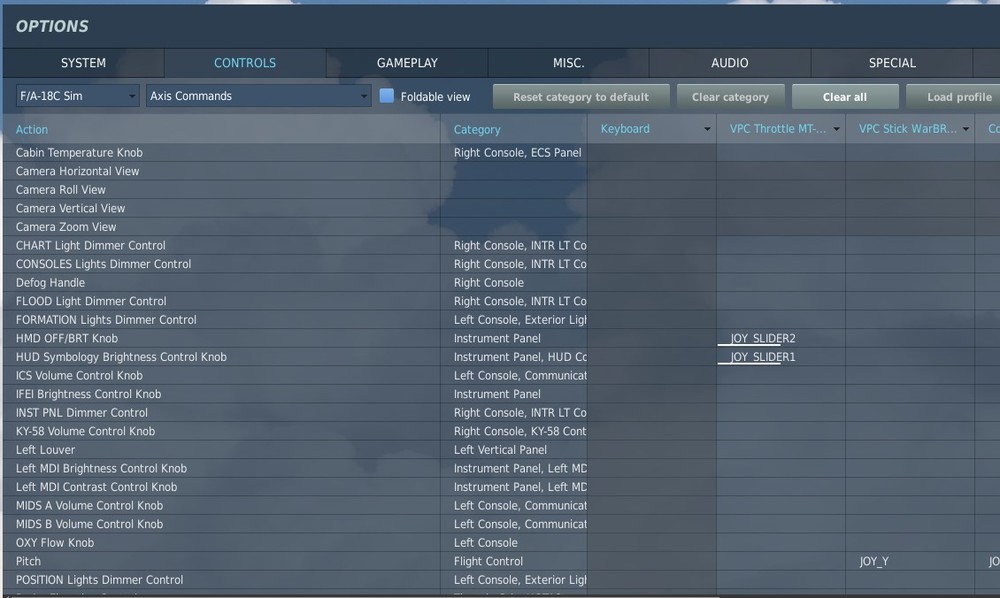Image resolution: width=1000 pixels, height=598 pixels.
Task: Select the Left Louver action
Action: [x=221, y=450]
